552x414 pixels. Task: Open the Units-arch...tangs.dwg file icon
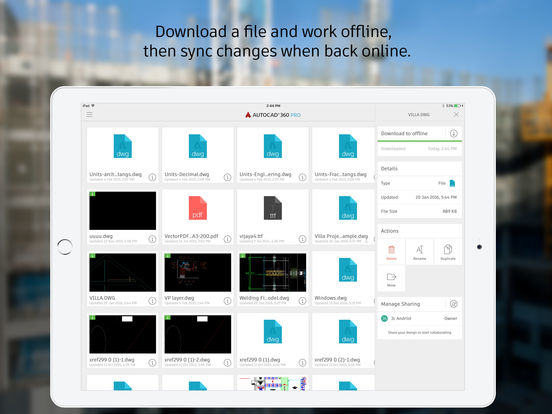click(x=123, y=146)
